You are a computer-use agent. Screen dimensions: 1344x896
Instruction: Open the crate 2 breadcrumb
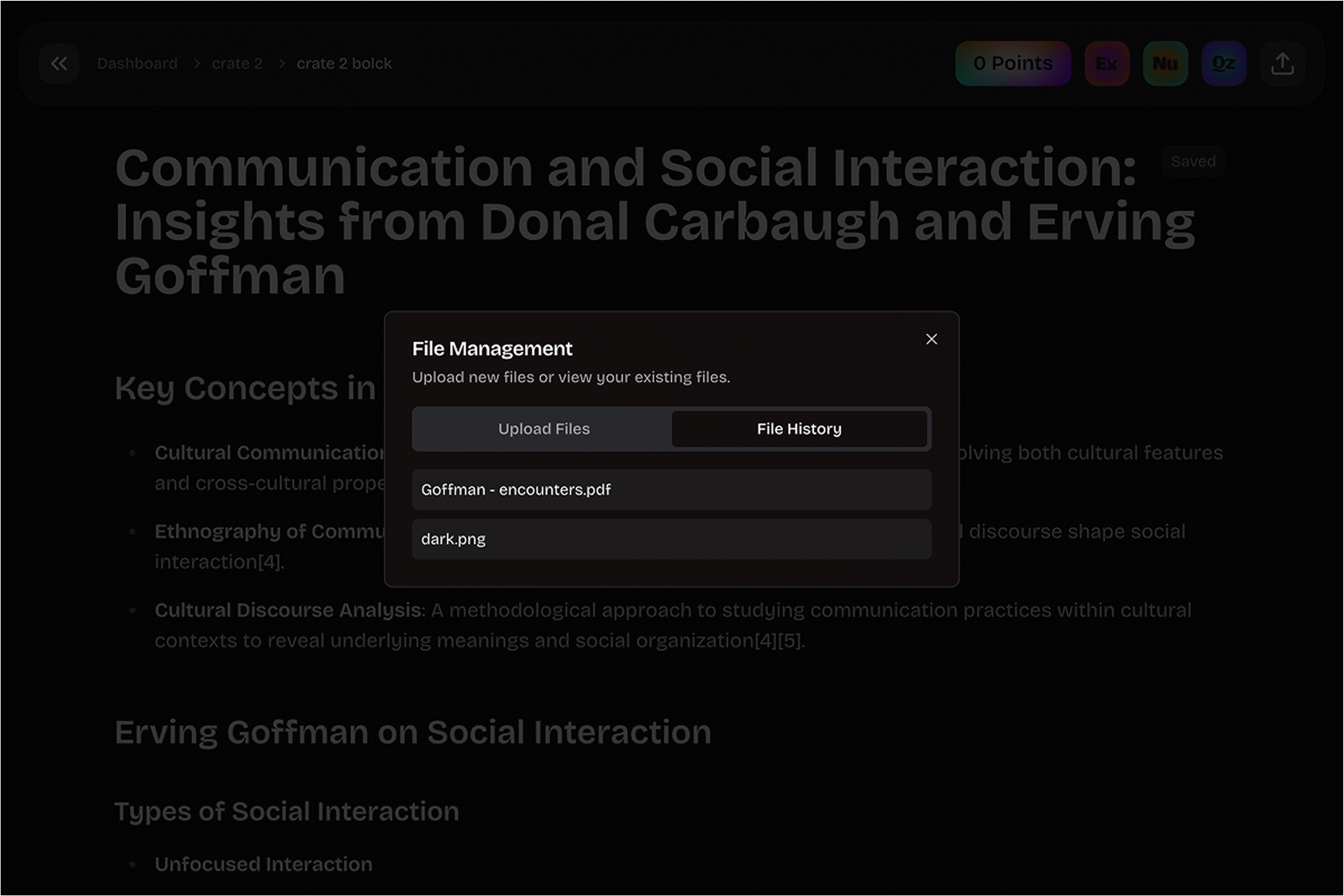click(237, 64)
